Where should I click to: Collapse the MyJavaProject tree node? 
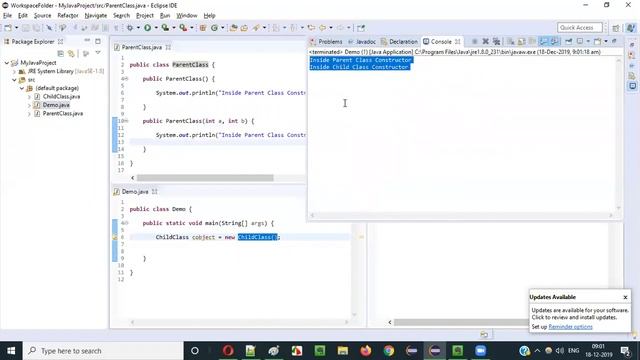click(7, 63)
